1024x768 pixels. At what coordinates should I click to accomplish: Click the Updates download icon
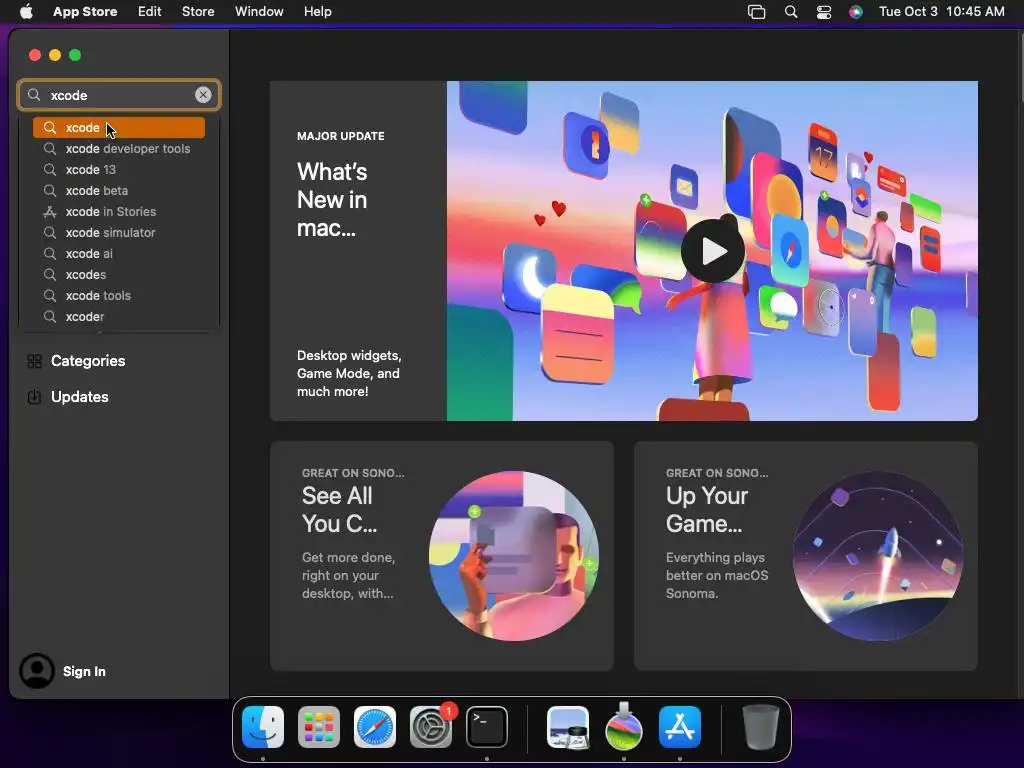35,396
